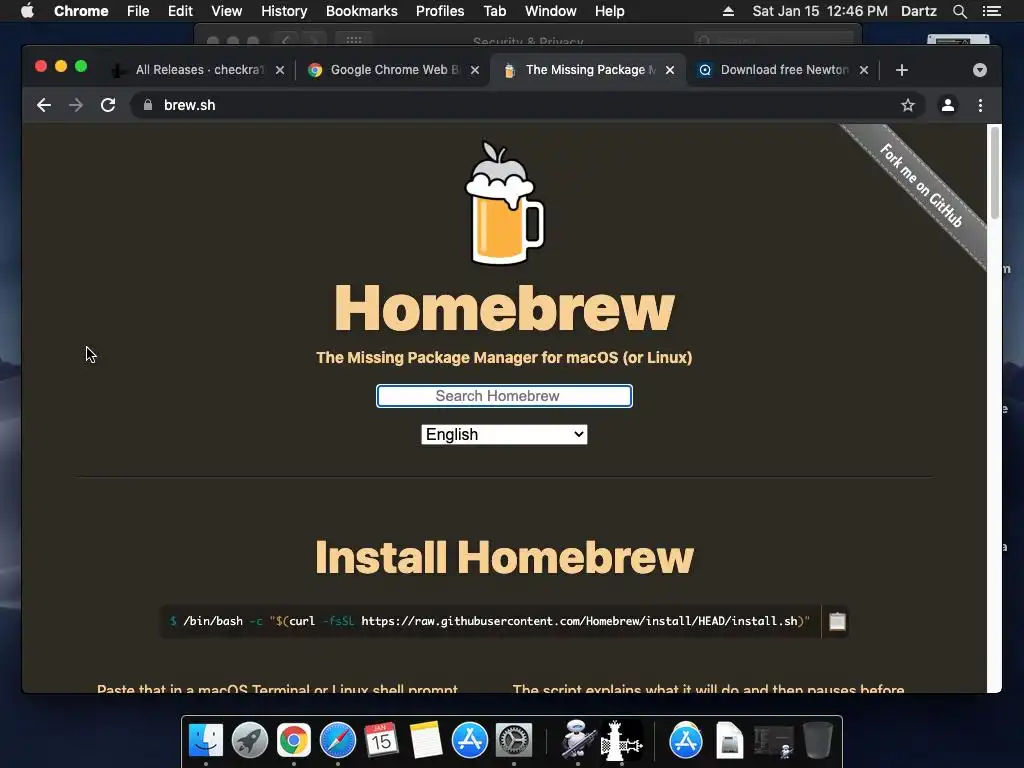The height and width of the screenshot is (768, 1024).
Task: Open Calendar showing 15 in the Dock
Action: 381,741
